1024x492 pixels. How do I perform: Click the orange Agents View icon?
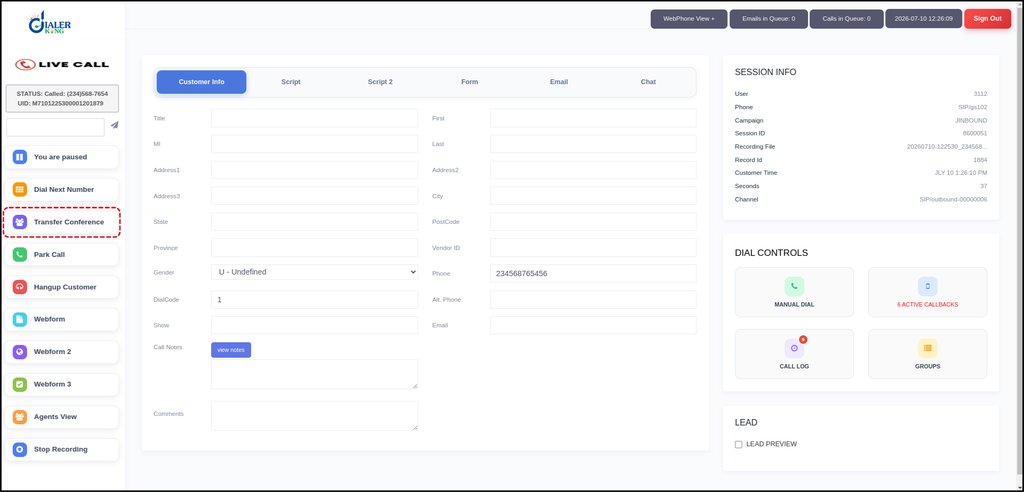coord(20,417)
